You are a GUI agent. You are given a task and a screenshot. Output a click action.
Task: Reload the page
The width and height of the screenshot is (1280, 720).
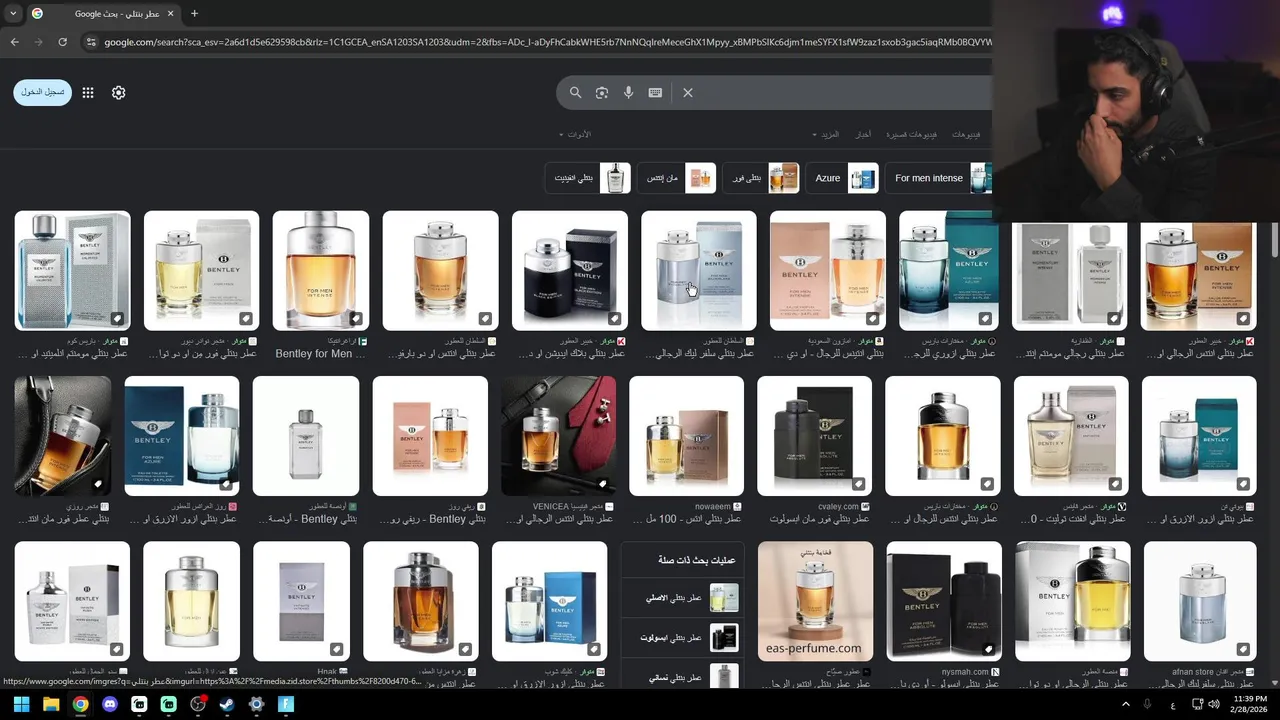click(62, 42)
